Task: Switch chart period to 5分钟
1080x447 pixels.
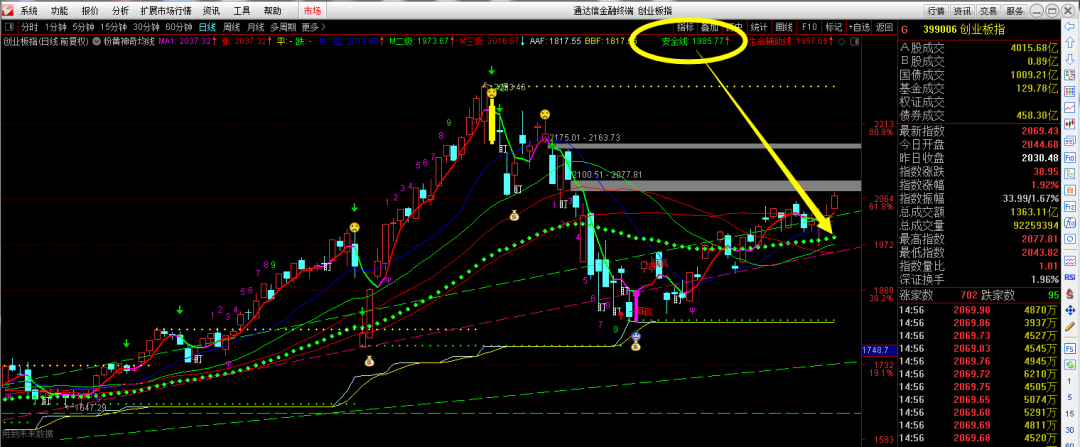Action: pyautogui.click(x=83, y=27)
